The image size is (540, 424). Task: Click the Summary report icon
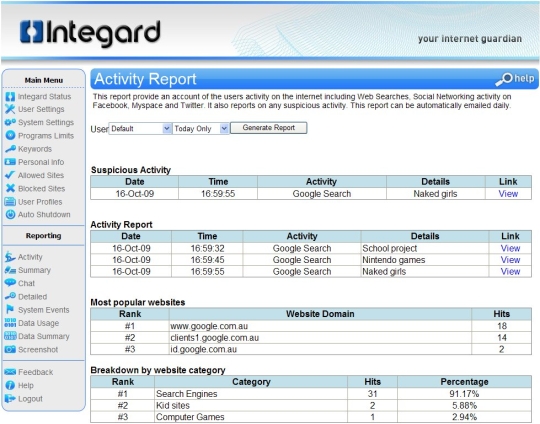pos(10,270)
